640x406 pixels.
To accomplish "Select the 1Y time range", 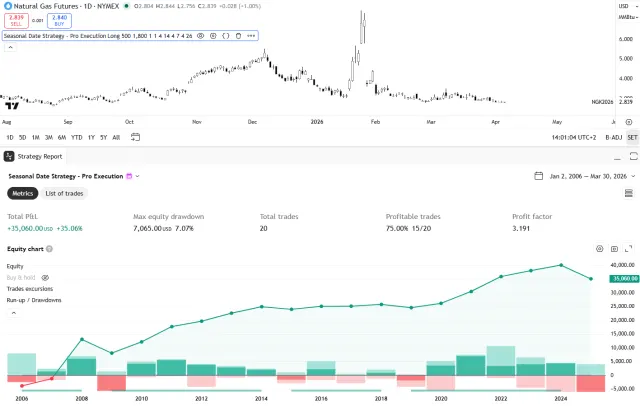I will 91,138.
